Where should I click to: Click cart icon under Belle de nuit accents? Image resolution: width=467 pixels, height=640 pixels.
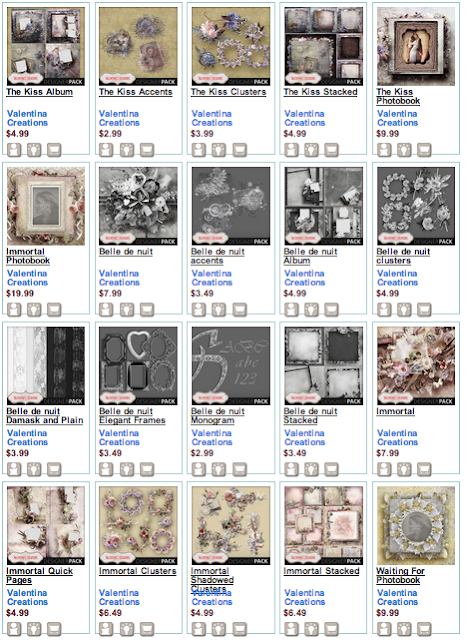(x=240, y=310)
